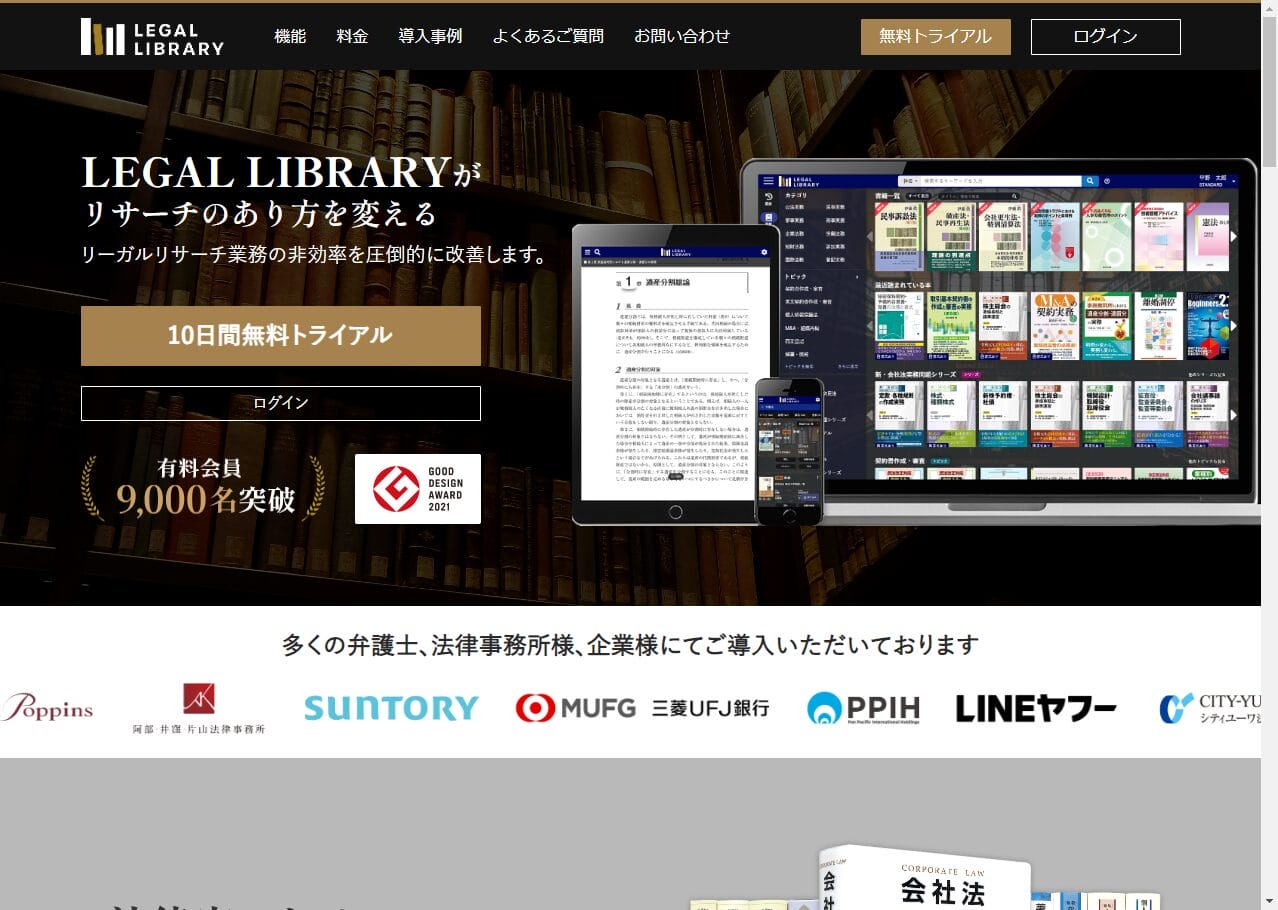Open よくあるご質問 from the top navigation
This screenshot has height=910, width=1278.
pyautogui.click(x=548, y=36)
